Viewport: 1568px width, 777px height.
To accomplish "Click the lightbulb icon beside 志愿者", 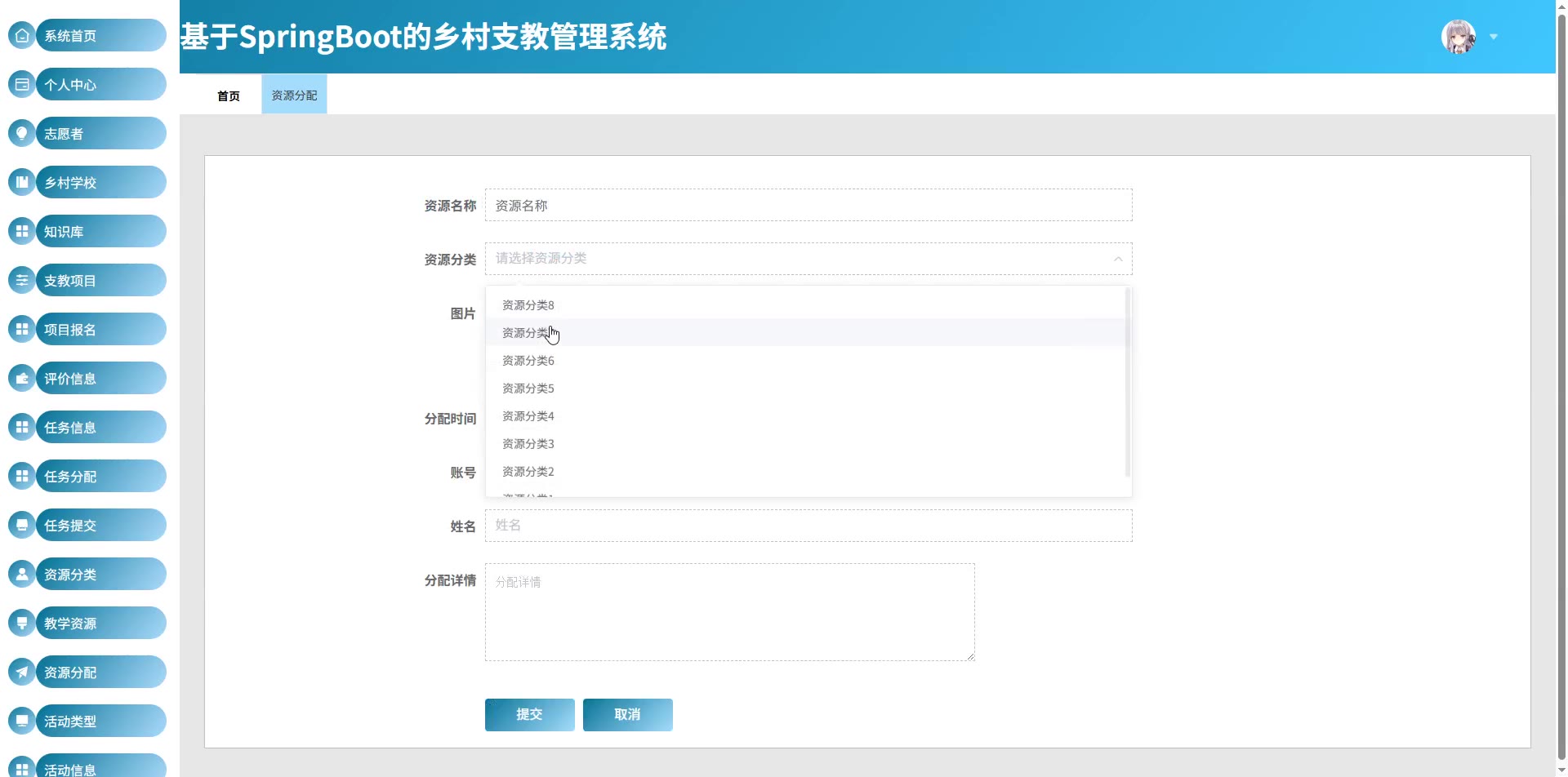I will 22,134.
